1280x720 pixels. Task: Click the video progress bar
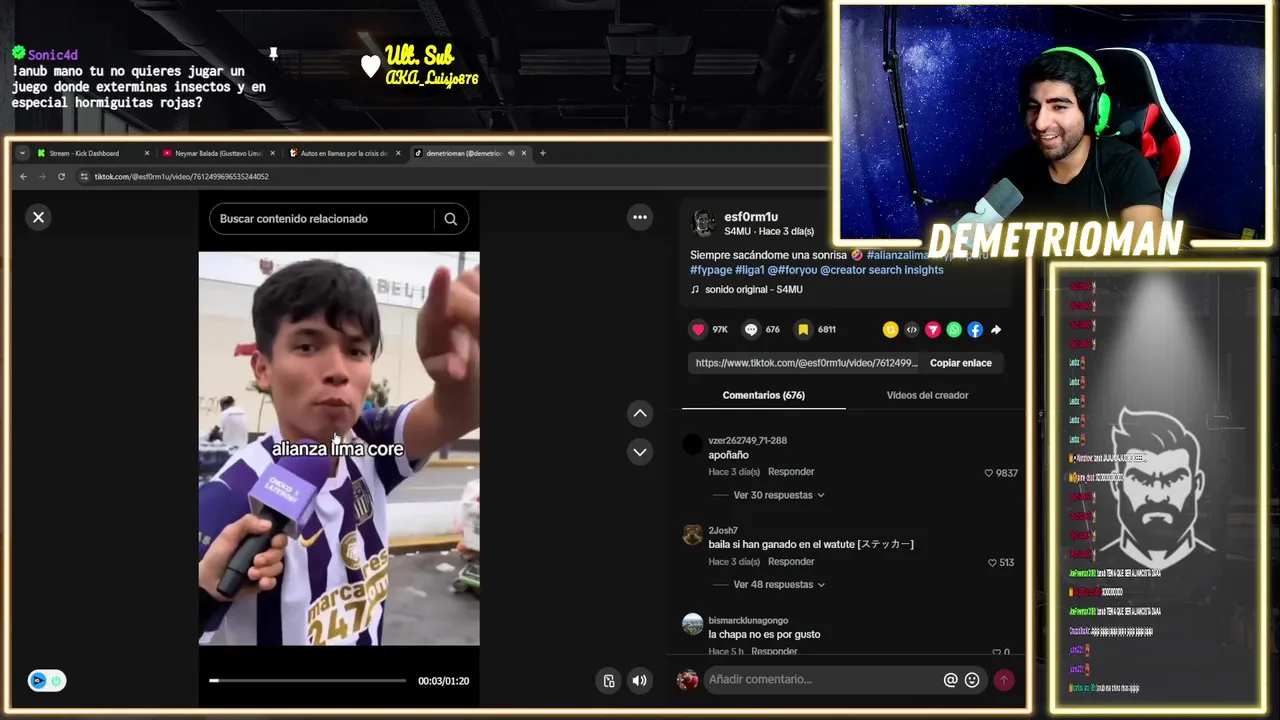tap(308, 681)
